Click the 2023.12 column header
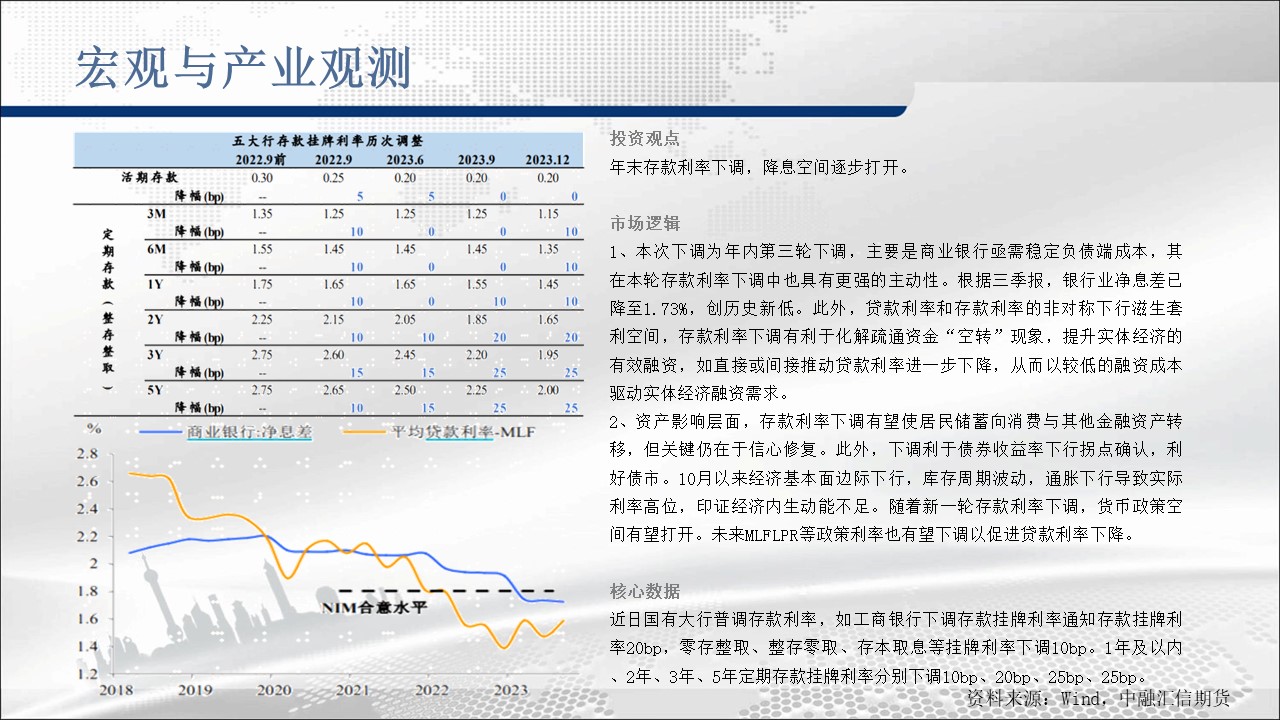1280x720 pixels. coord(548,160)
